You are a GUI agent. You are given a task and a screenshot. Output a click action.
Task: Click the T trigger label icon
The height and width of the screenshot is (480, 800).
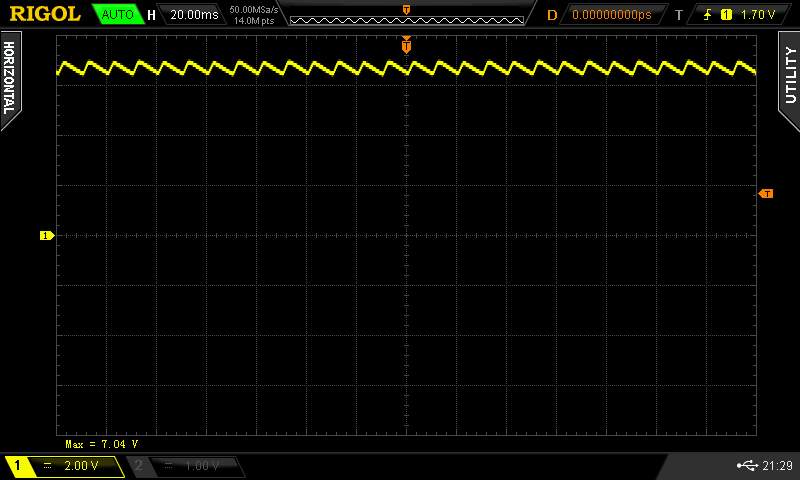point(679,15)
